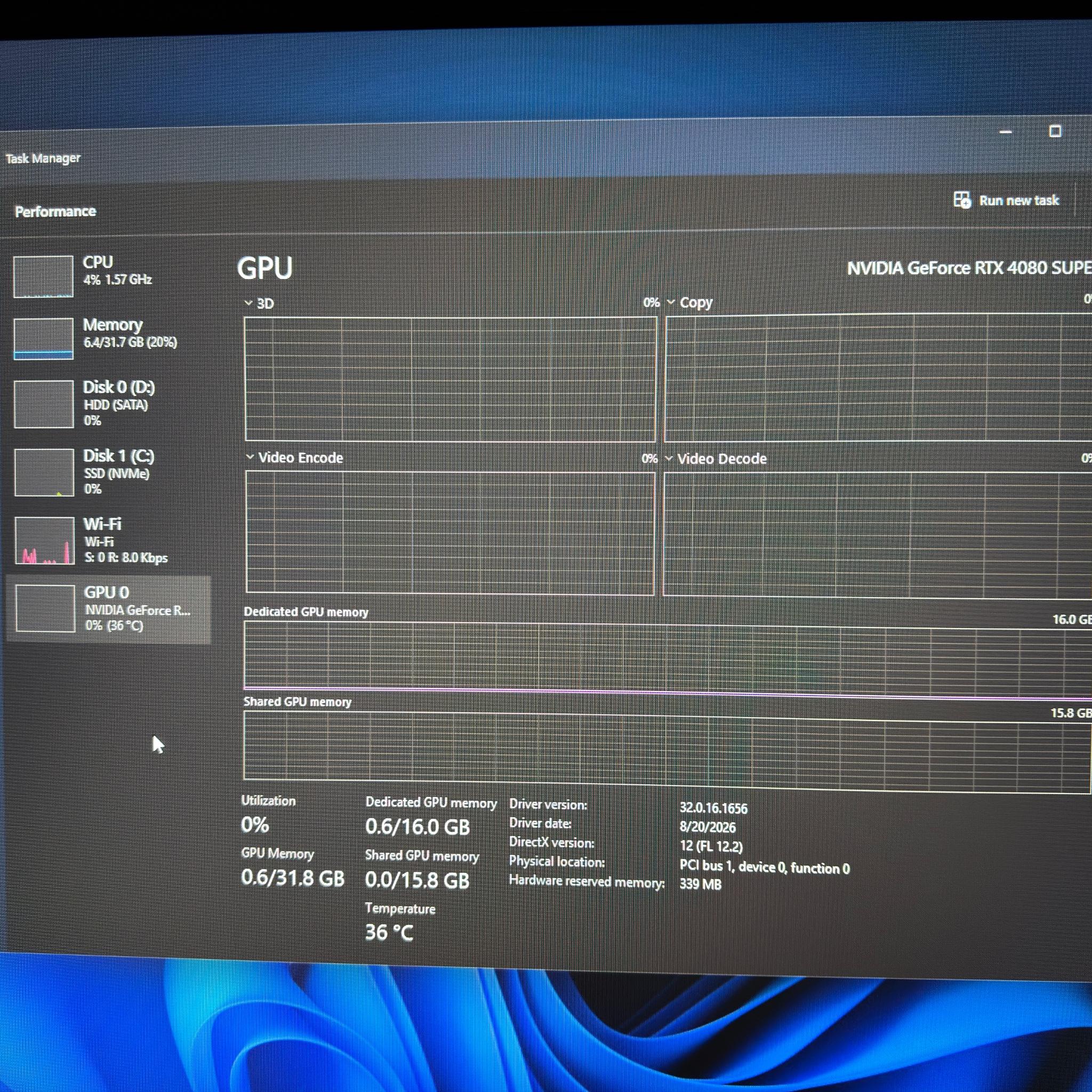Click the Copy engine graph
1092x1092 pixels.
tap(878, 378)
